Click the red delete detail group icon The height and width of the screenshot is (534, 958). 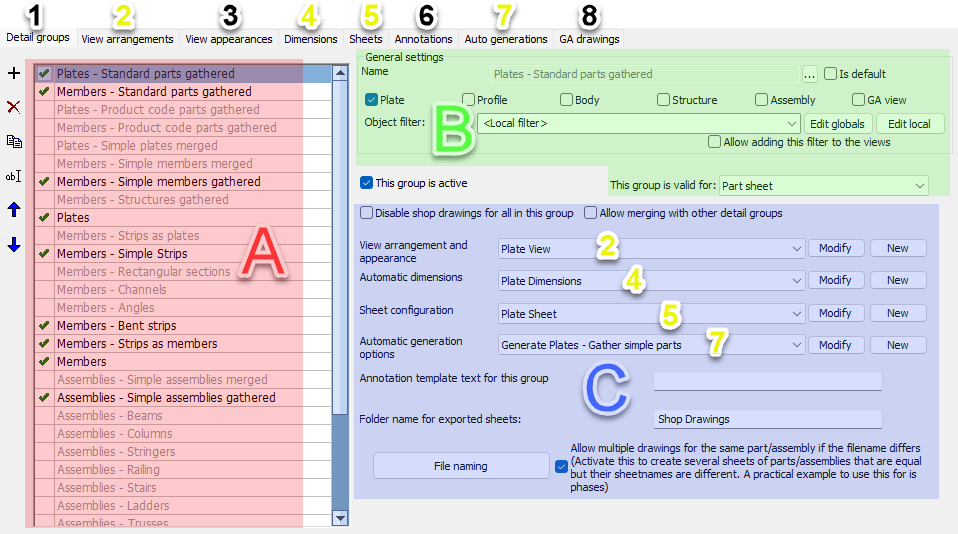pyautogui.click(x=13, y=107)
